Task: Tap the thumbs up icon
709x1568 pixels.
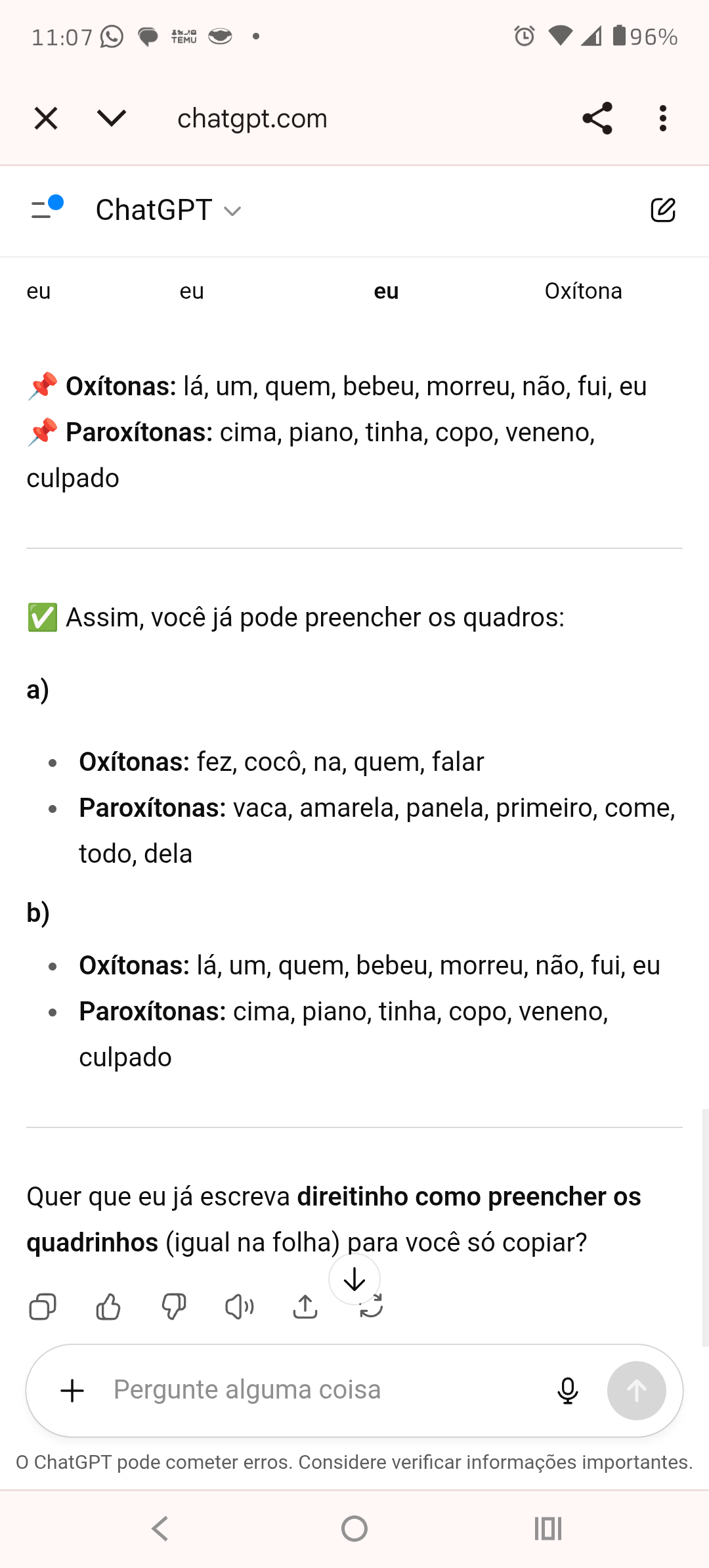Action: pyautogui.click(x=108, y=1307)
